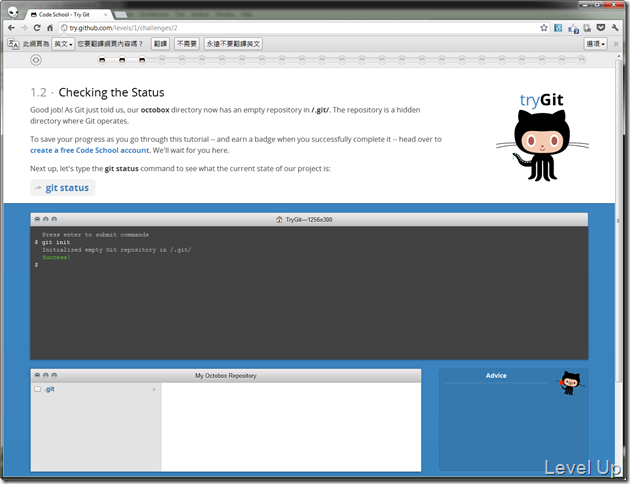Image resolution: width=630 pixels, height=484 pixels.
Task: Click 'Press enter to submit commands' hint
Action: pyautogui.click(x=95, y=235)
